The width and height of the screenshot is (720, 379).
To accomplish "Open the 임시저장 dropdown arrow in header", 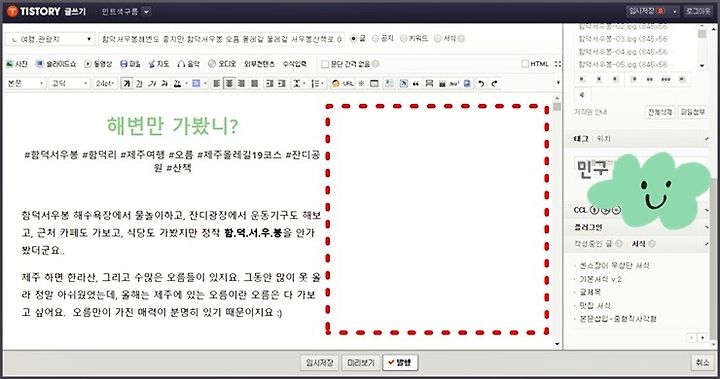I will click(675, 11).
